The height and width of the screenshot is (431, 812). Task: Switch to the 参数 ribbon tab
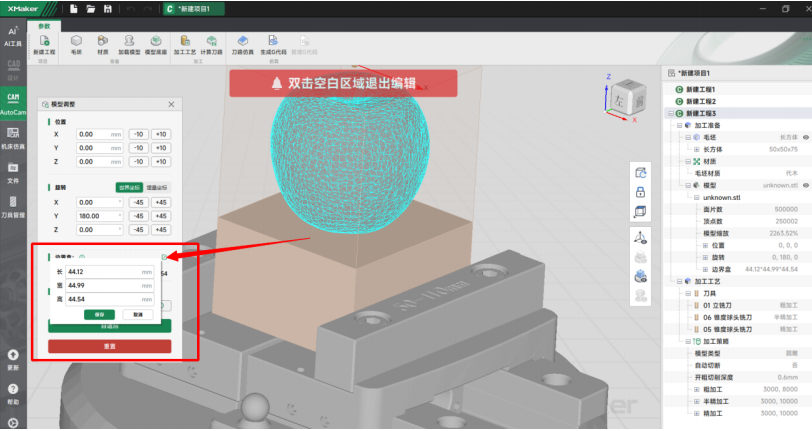[43, 25]
